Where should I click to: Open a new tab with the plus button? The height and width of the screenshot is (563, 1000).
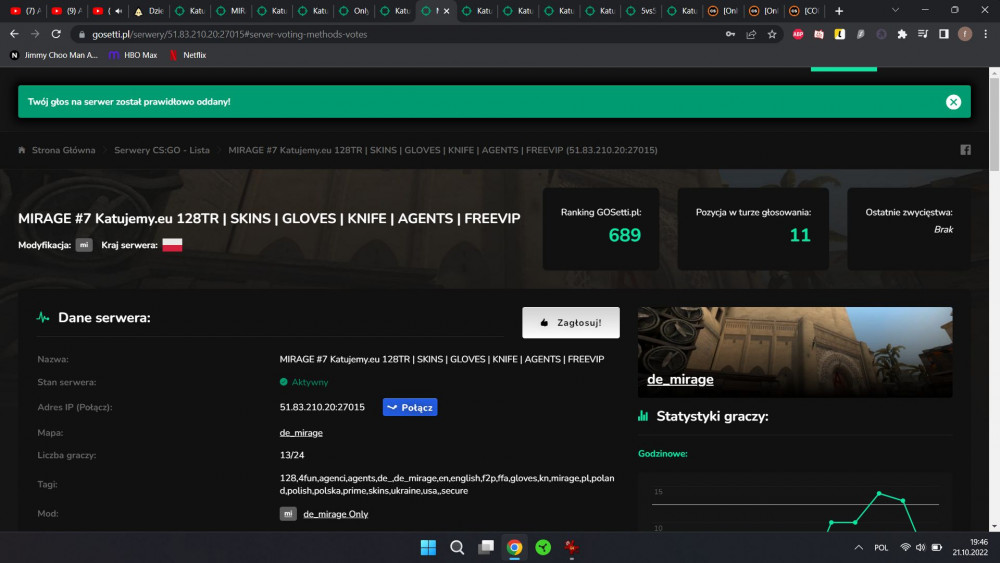click(839, 11)
